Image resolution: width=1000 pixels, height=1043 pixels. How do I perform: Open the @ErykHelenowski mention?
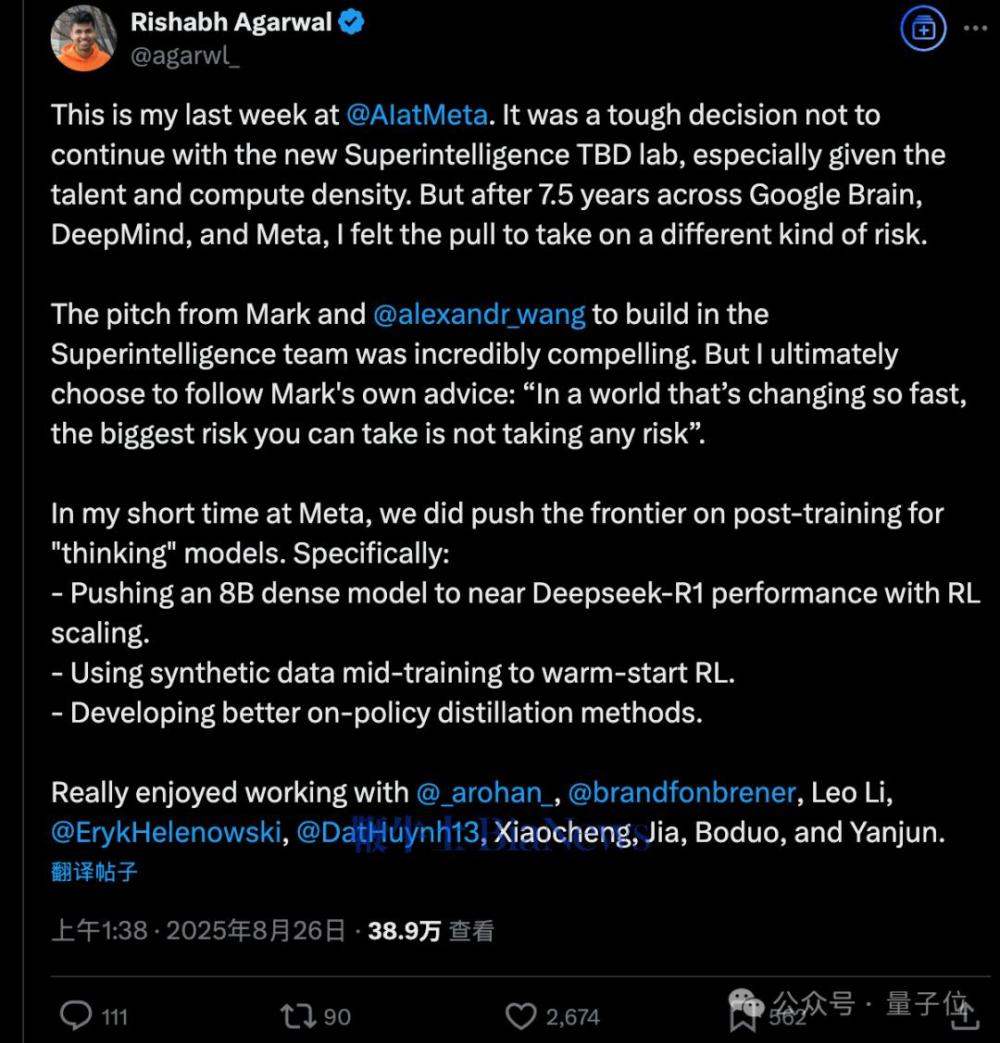pyautogui.click(x=166, y=832)
